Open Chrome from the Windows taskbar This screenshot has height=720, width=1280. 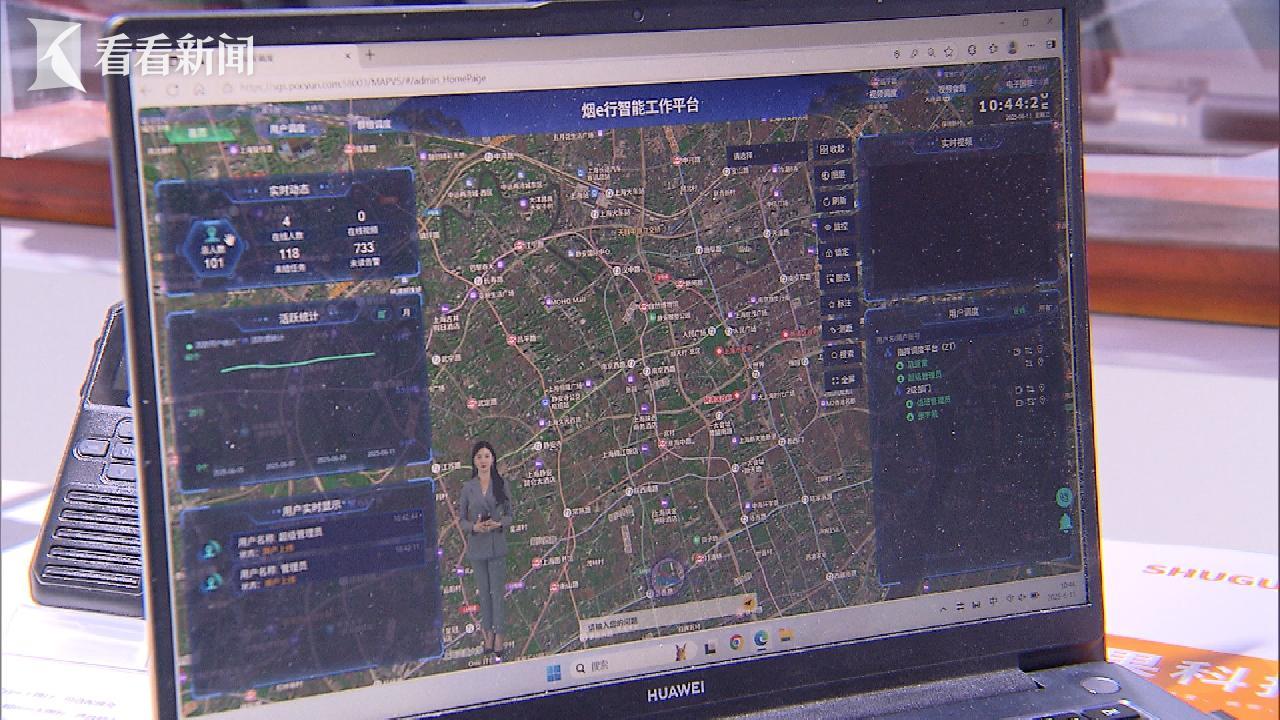point(736,642)
